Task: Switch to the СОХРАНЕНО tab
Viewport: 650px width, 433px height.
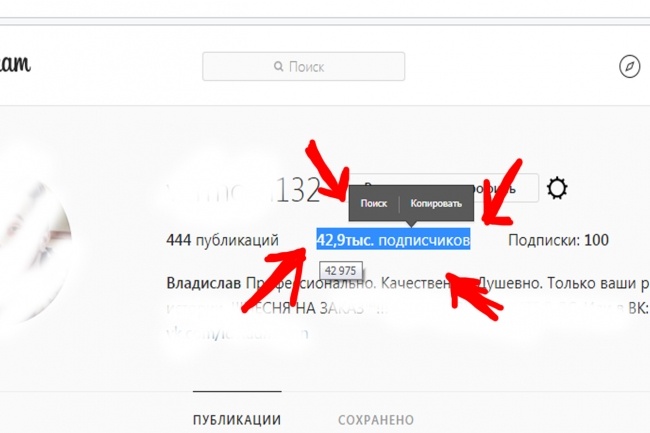Action: (376, 420)
